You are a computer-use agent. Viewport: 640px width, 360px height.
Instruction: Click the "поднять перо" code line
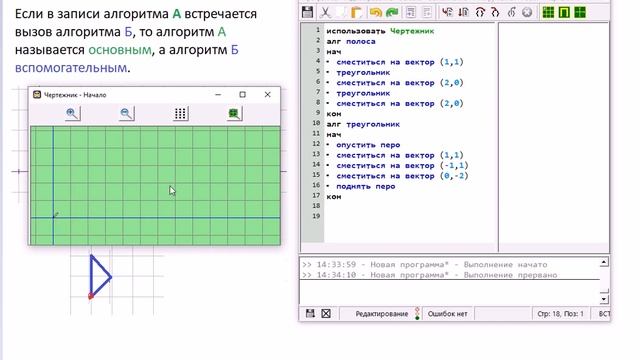[x=365, y=187]
